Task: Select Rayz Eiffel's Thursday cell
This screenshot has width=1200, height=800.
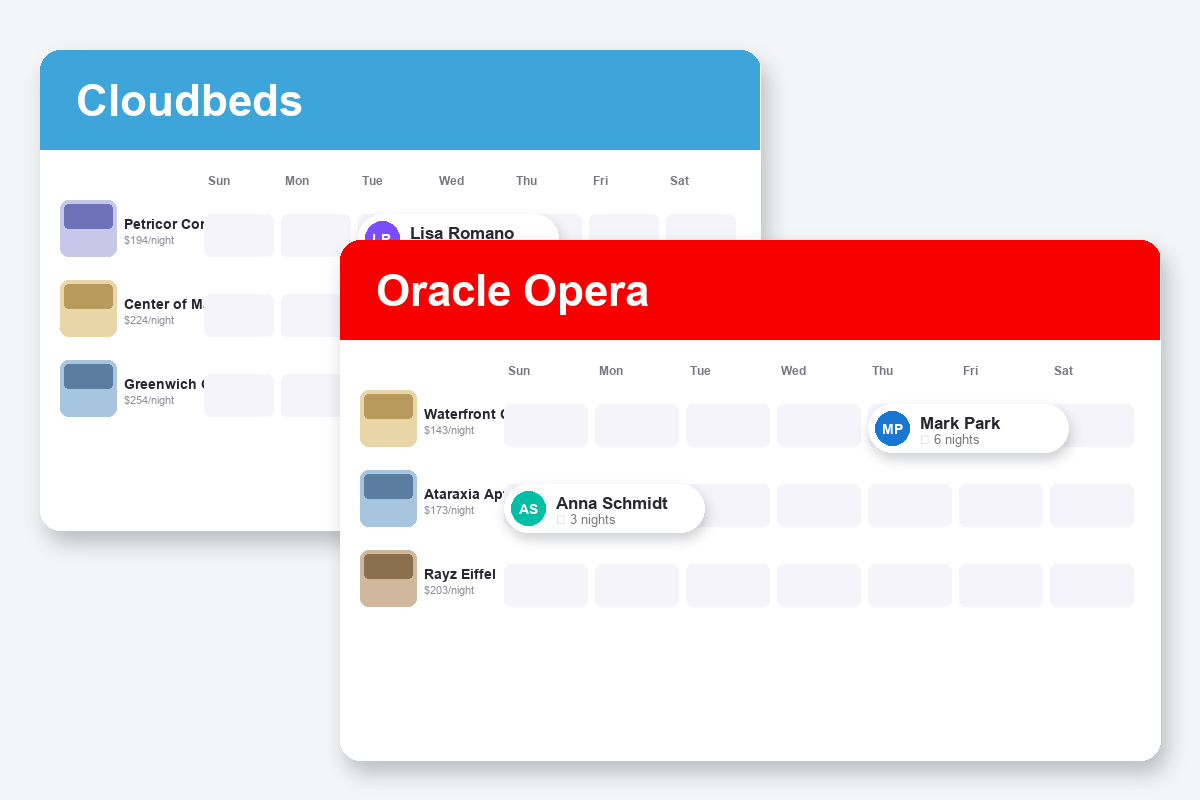Action: pyautogui.click(x=910, y=585)
